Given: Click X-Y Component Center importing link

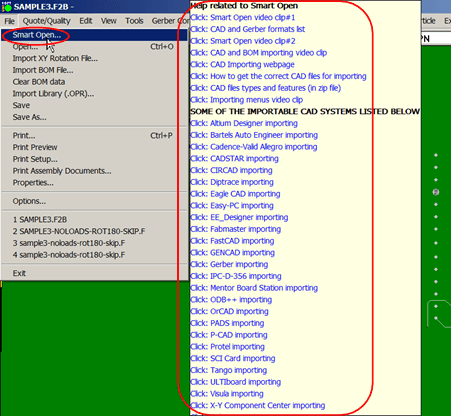Looking at the screenshot, I should point(258,405).
